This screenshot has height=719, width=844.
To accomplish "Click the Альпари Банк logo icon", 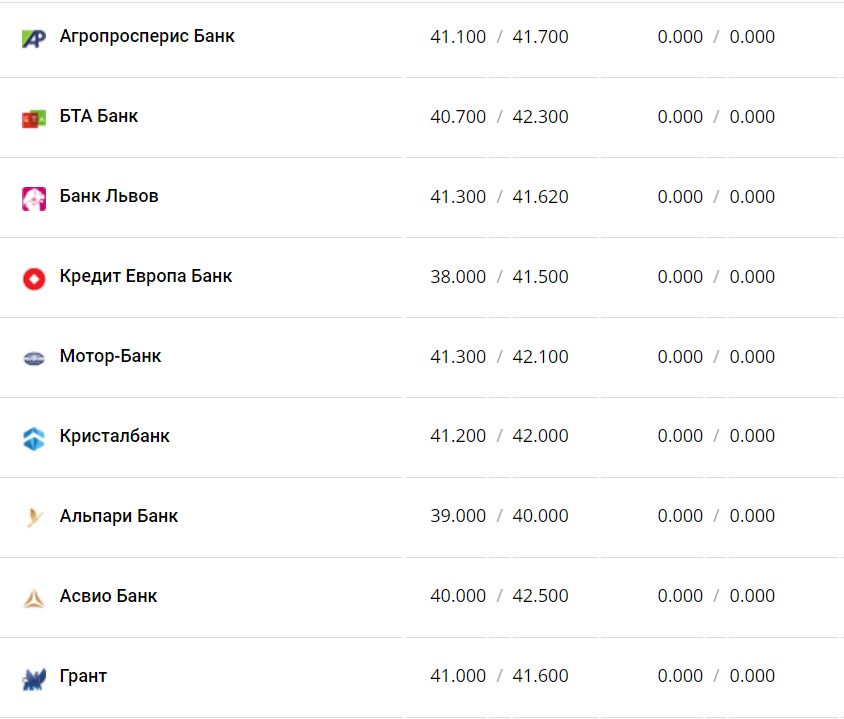I will 34,518.
